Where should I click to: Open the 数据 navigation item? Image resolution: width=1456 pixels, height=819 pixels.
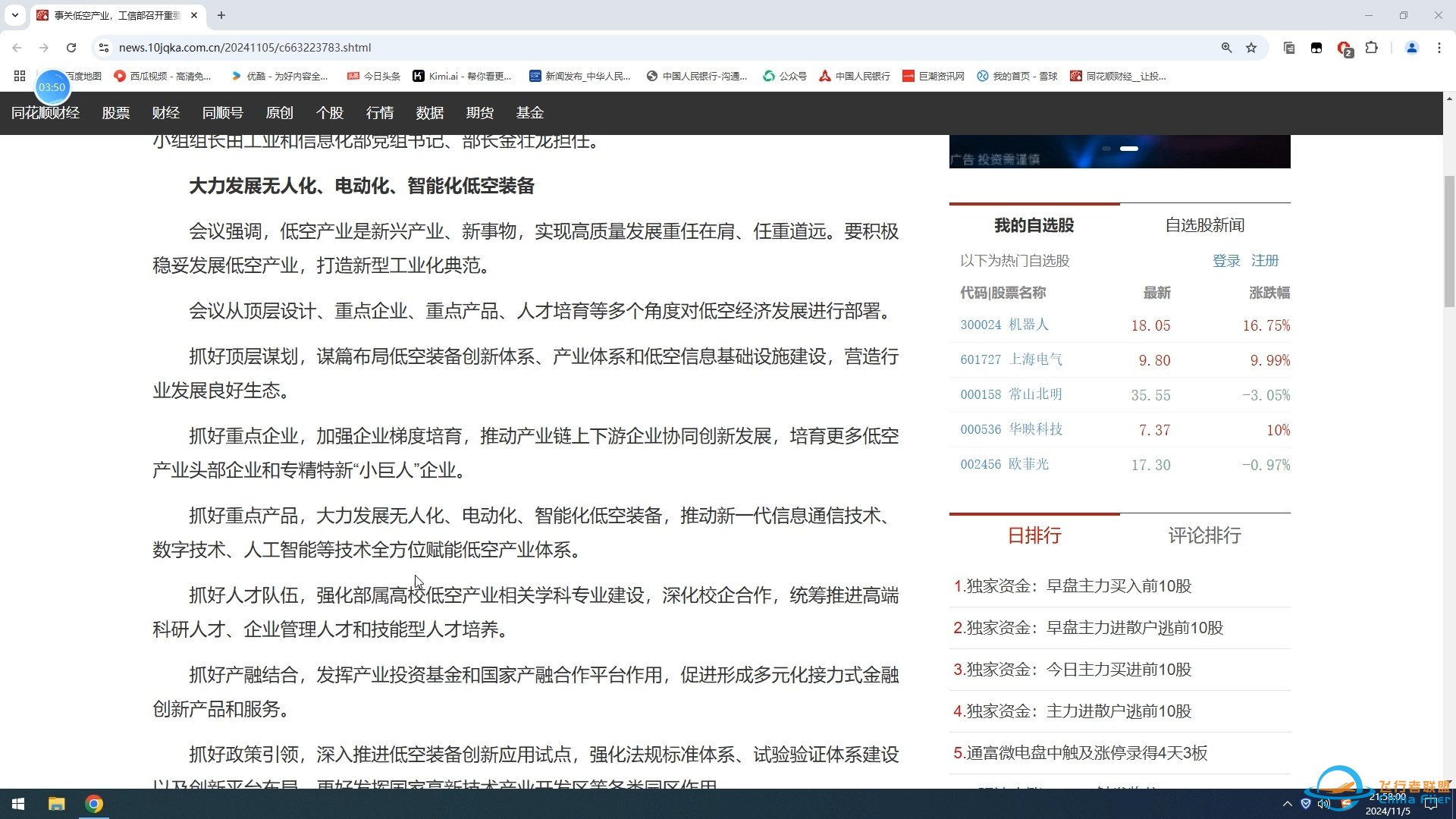430,113
